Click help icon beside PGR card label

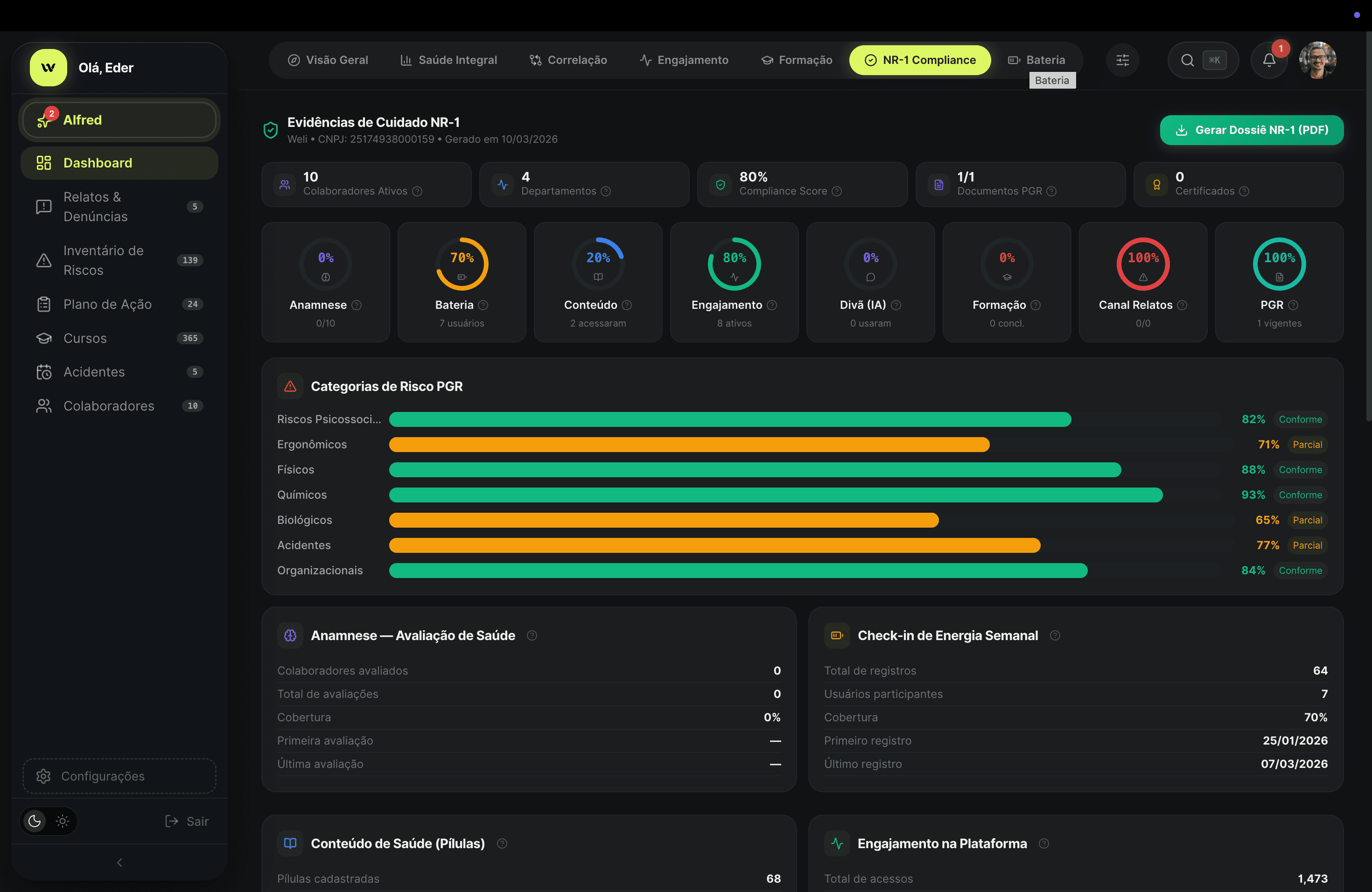1293,305
